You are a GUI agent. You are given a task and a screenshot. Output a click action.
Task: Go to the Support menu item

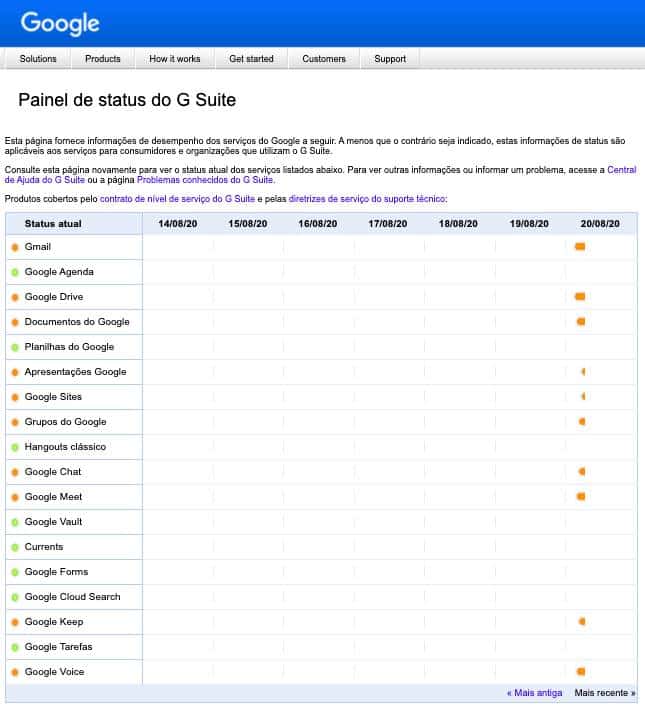click(x=390, y=59)
